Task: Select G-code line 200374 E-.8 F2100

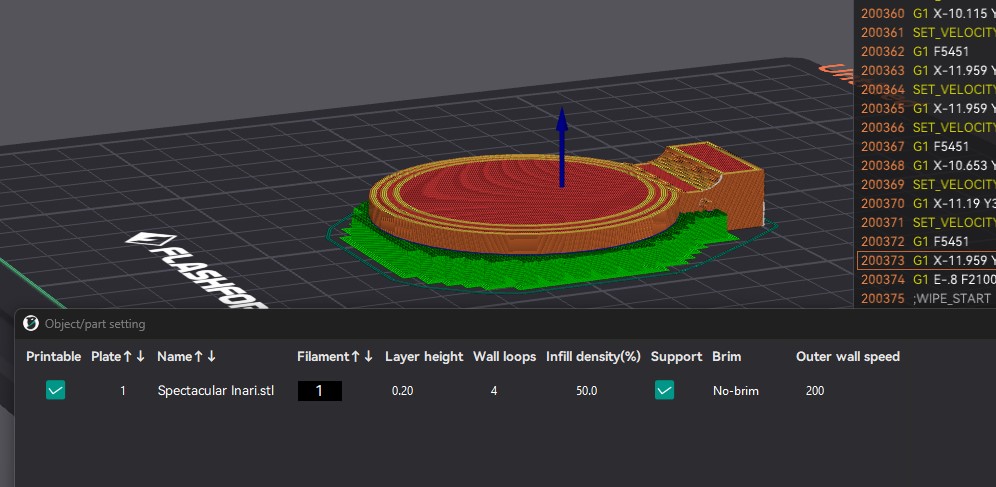Action: [927, 280]
